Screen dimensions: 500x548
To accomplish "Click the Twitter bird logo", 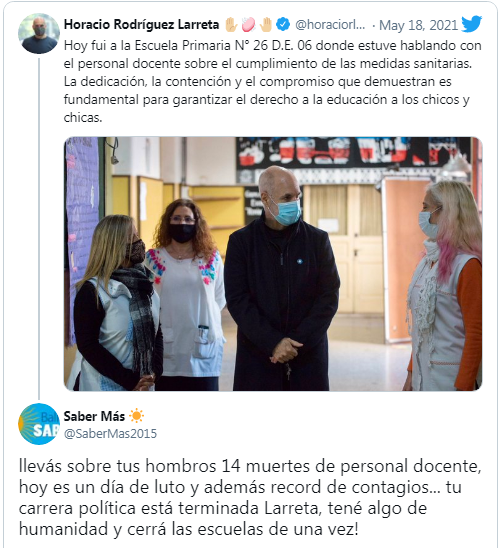I will pyautogui.click(x=471, y=24).
